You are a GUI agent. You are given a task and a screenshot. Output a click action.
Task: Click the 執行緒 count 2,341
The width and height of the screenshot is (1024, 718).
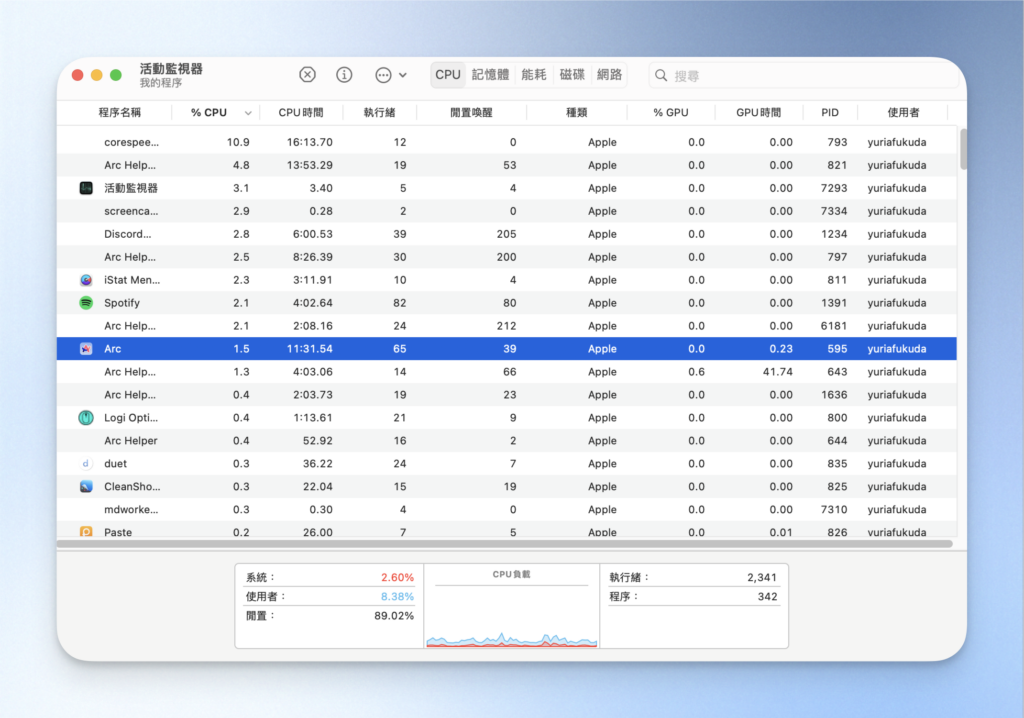click(762, 578)
